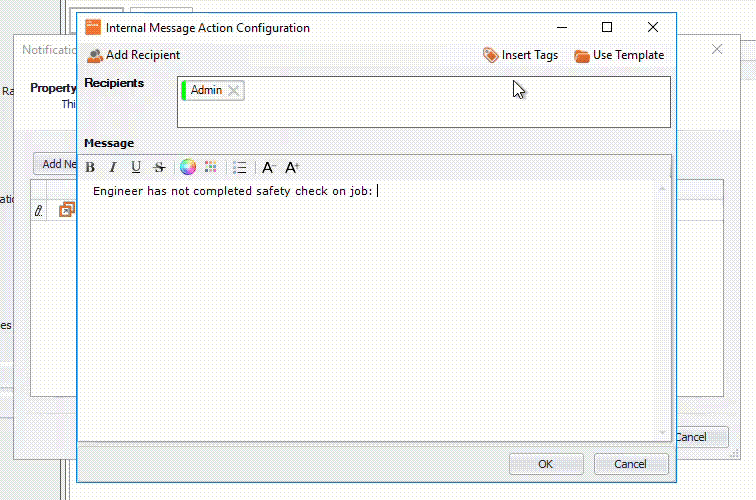Open the font color wheel picker
Screen dimensions: 756x500
tap(188, 167)
